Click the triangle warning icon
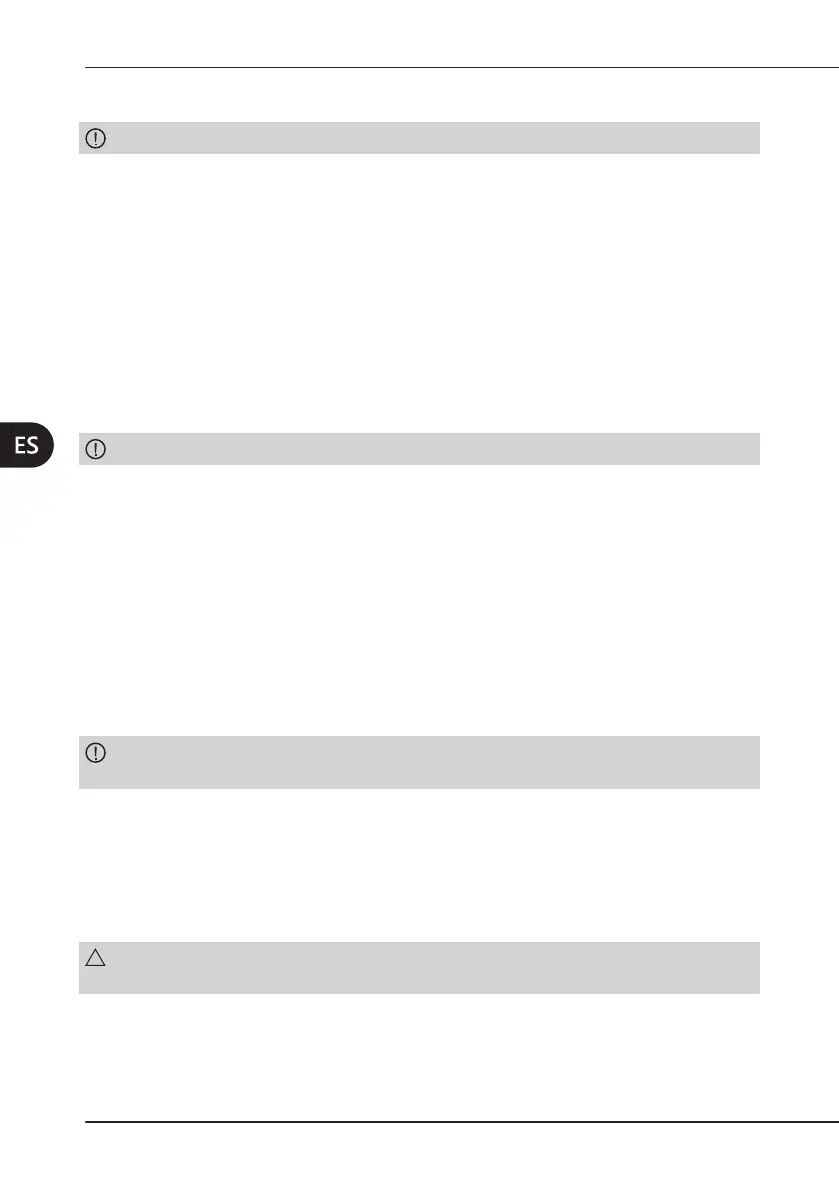The width and height of the screenshot is (839, 1191). tap(96, 959)
